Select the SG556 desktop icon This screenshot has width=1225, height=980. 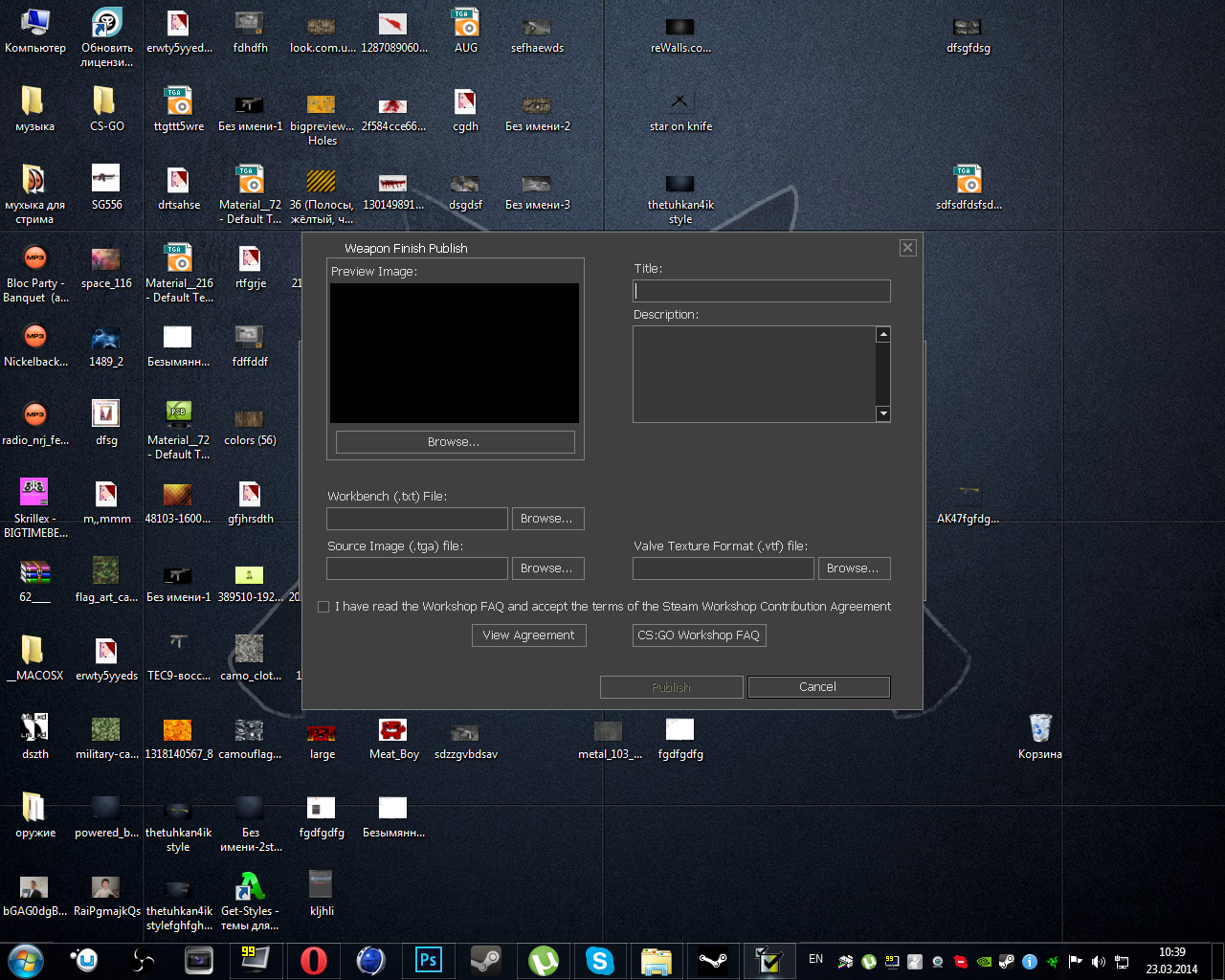(106, 188)
